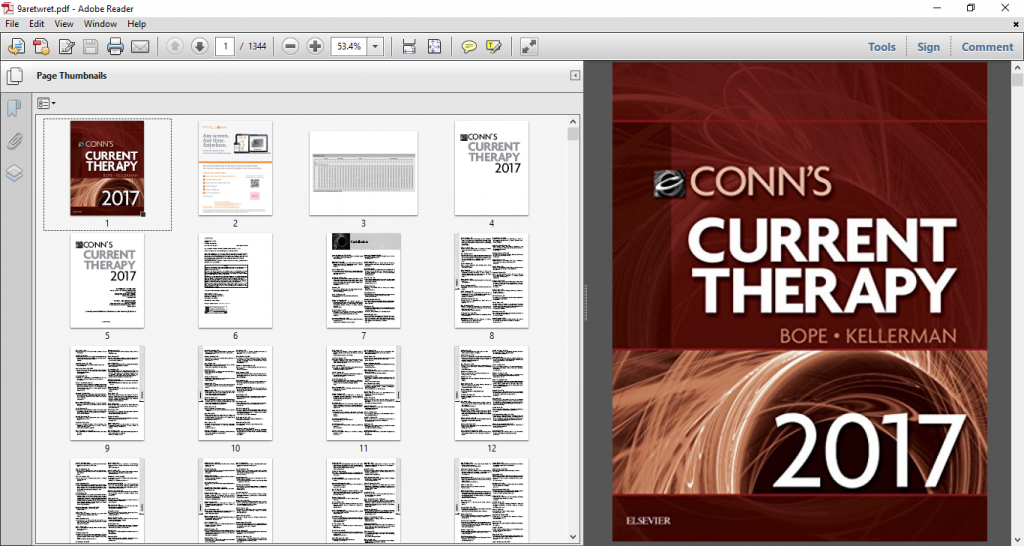1024x546 pixels.
Task: Go to next page with down arrow
Action: pos(199,46)
